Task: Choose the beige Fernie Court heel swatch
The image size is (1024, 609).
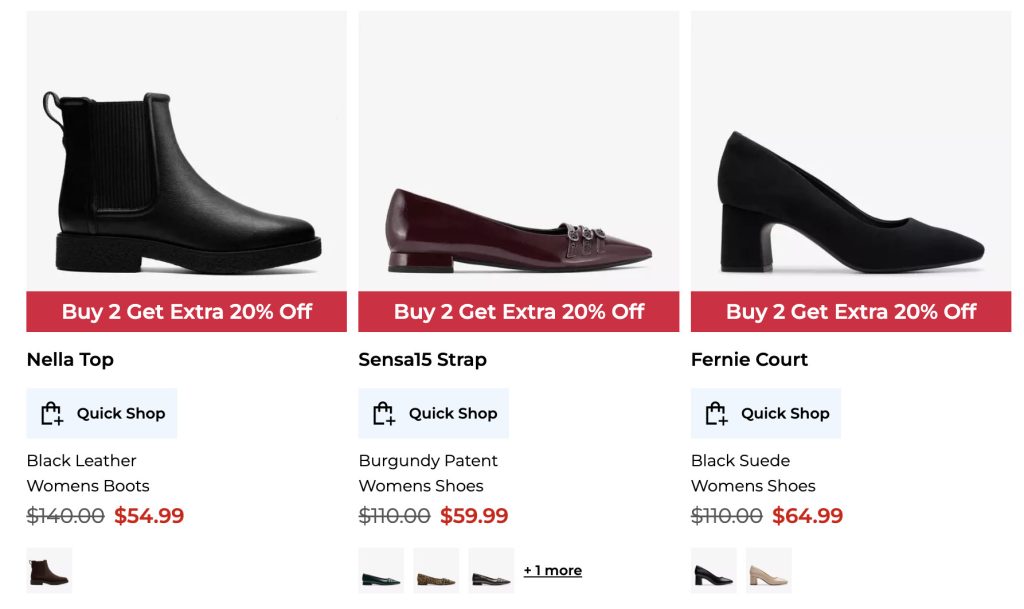Action: coord(768,571)
